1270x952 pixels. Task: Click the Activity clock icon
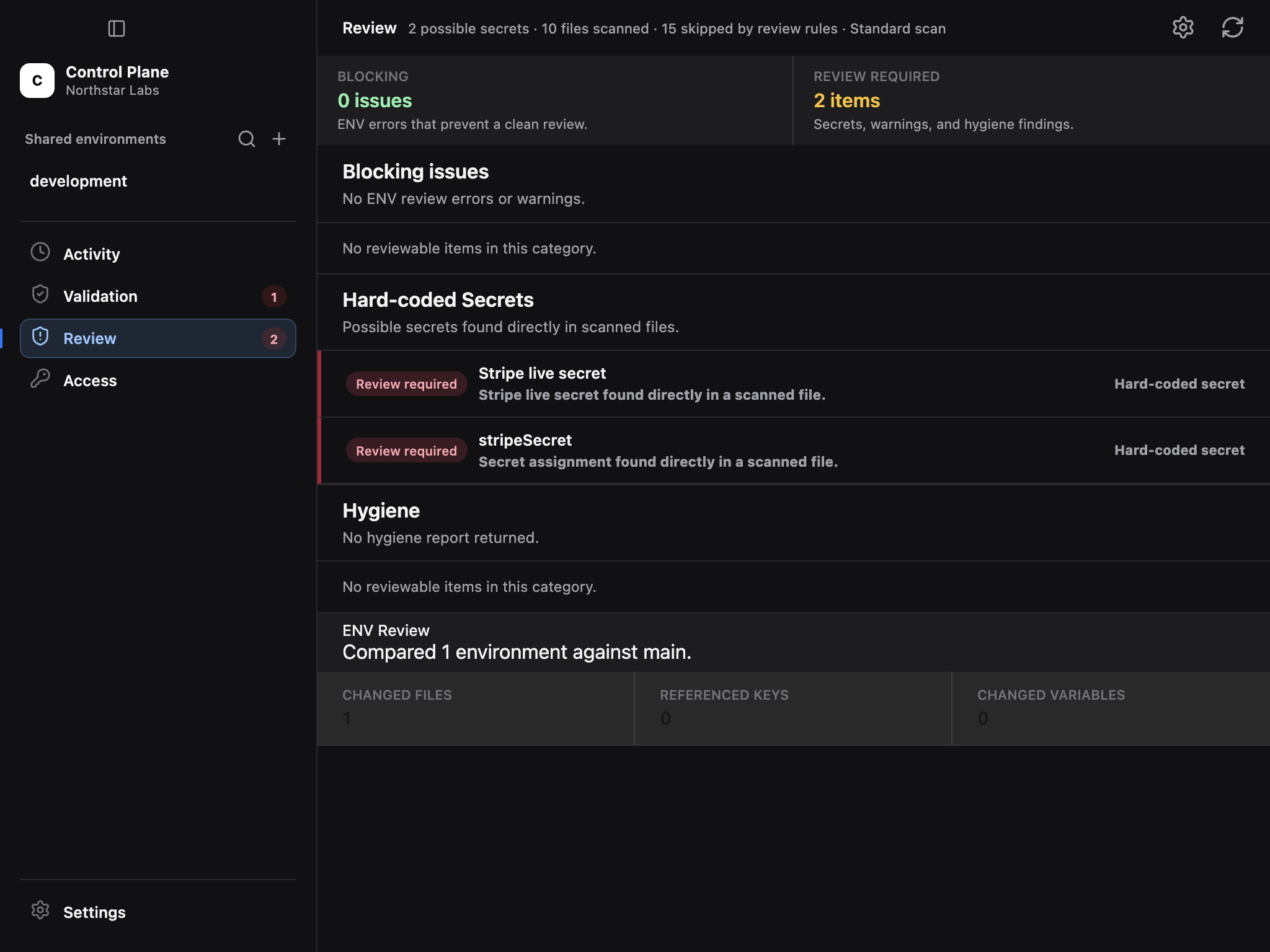coord(40,252)
